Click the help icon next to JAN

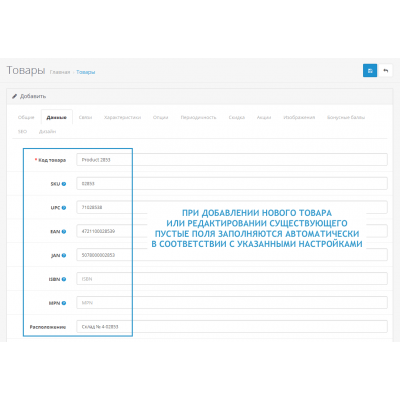[x=64, y=255]
